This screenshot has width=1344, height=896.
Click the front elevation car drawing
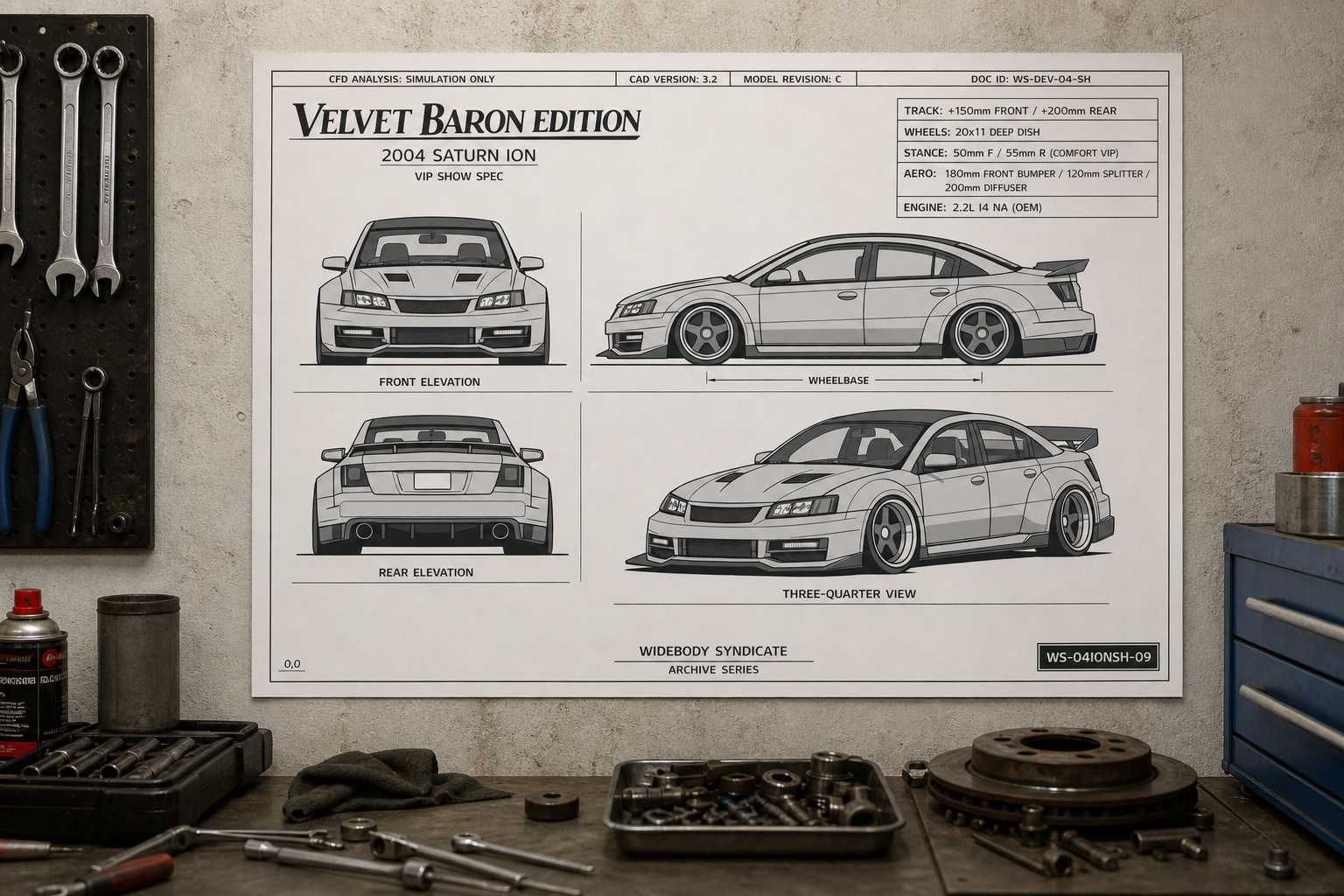pos(432,290)
